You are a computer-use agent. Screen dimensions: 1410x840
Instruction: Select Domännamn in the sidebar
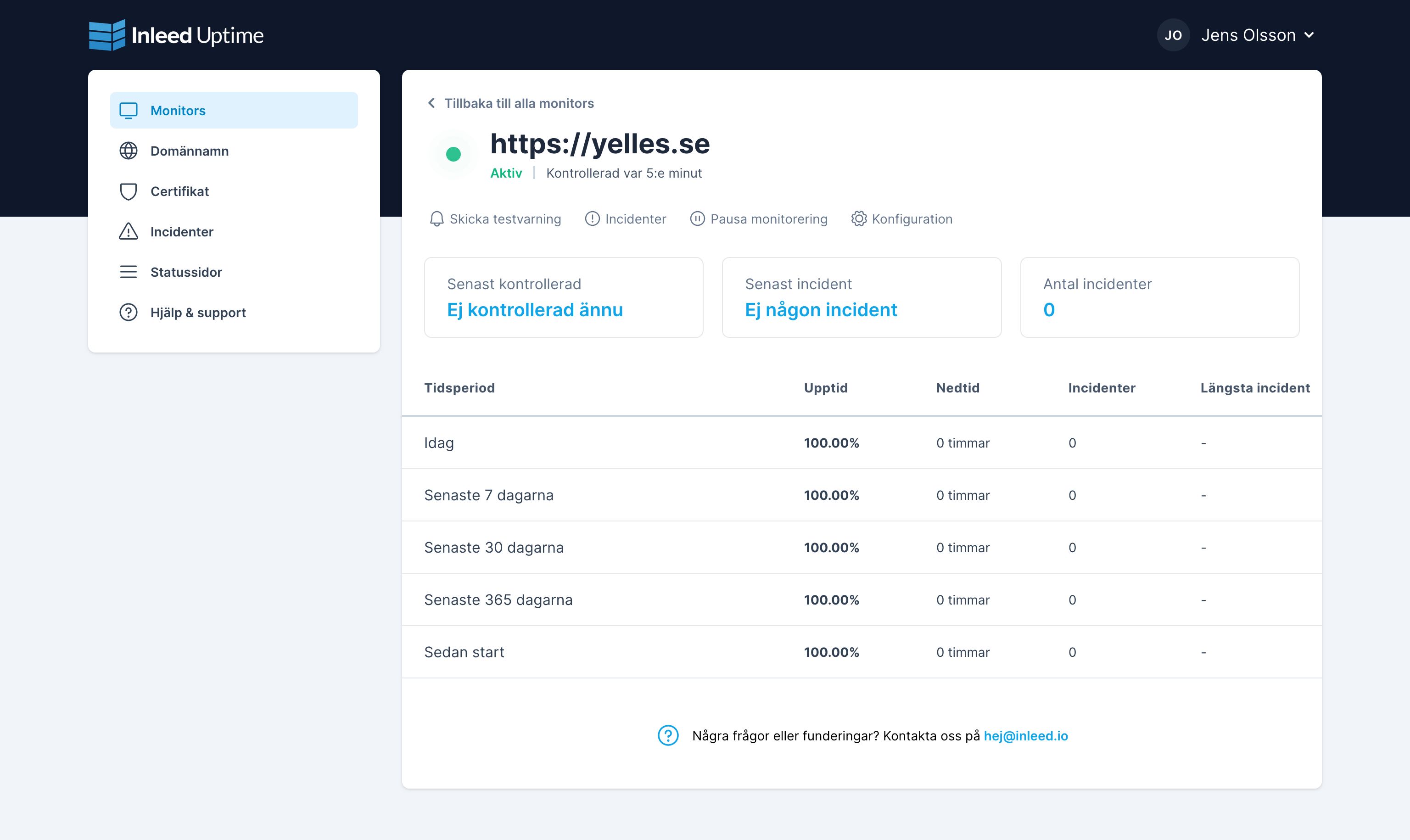[x=189, y=151]
